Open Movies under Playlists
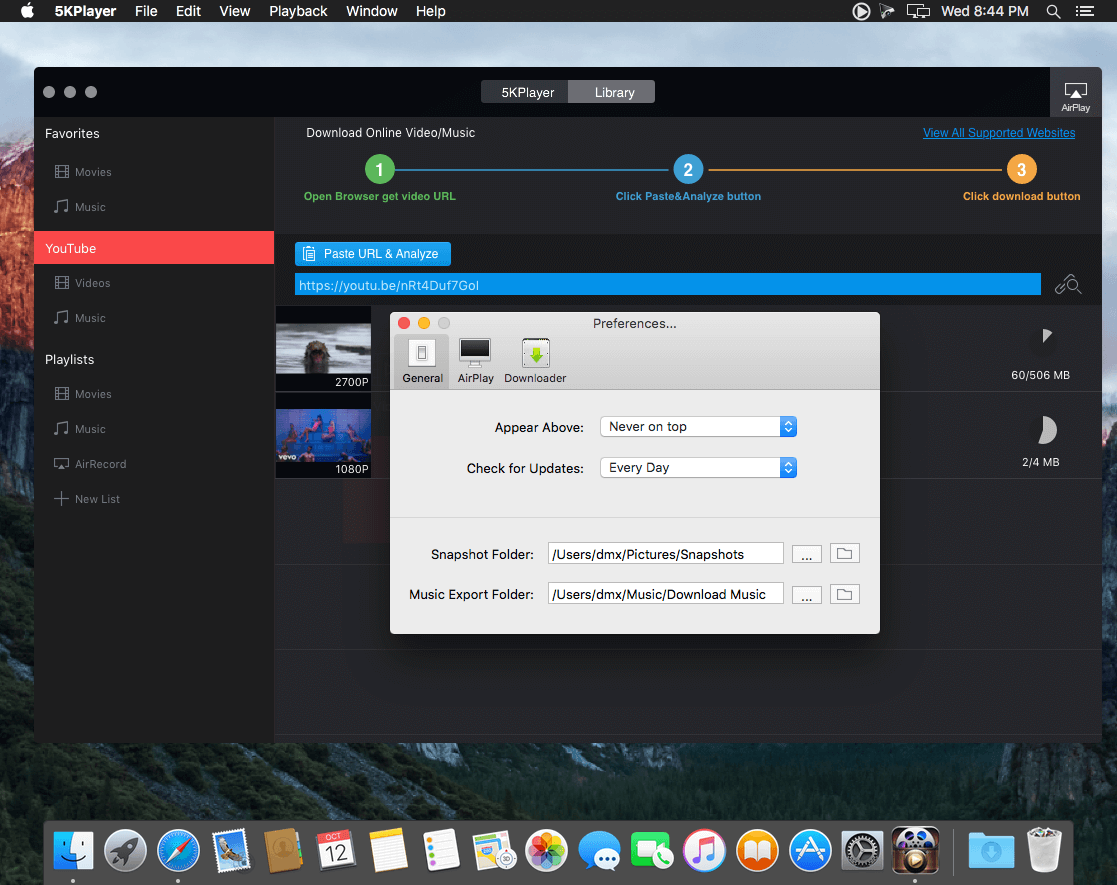Image resolution: width=1117 pixels, height=885 pixels. (x=83, y=394)
